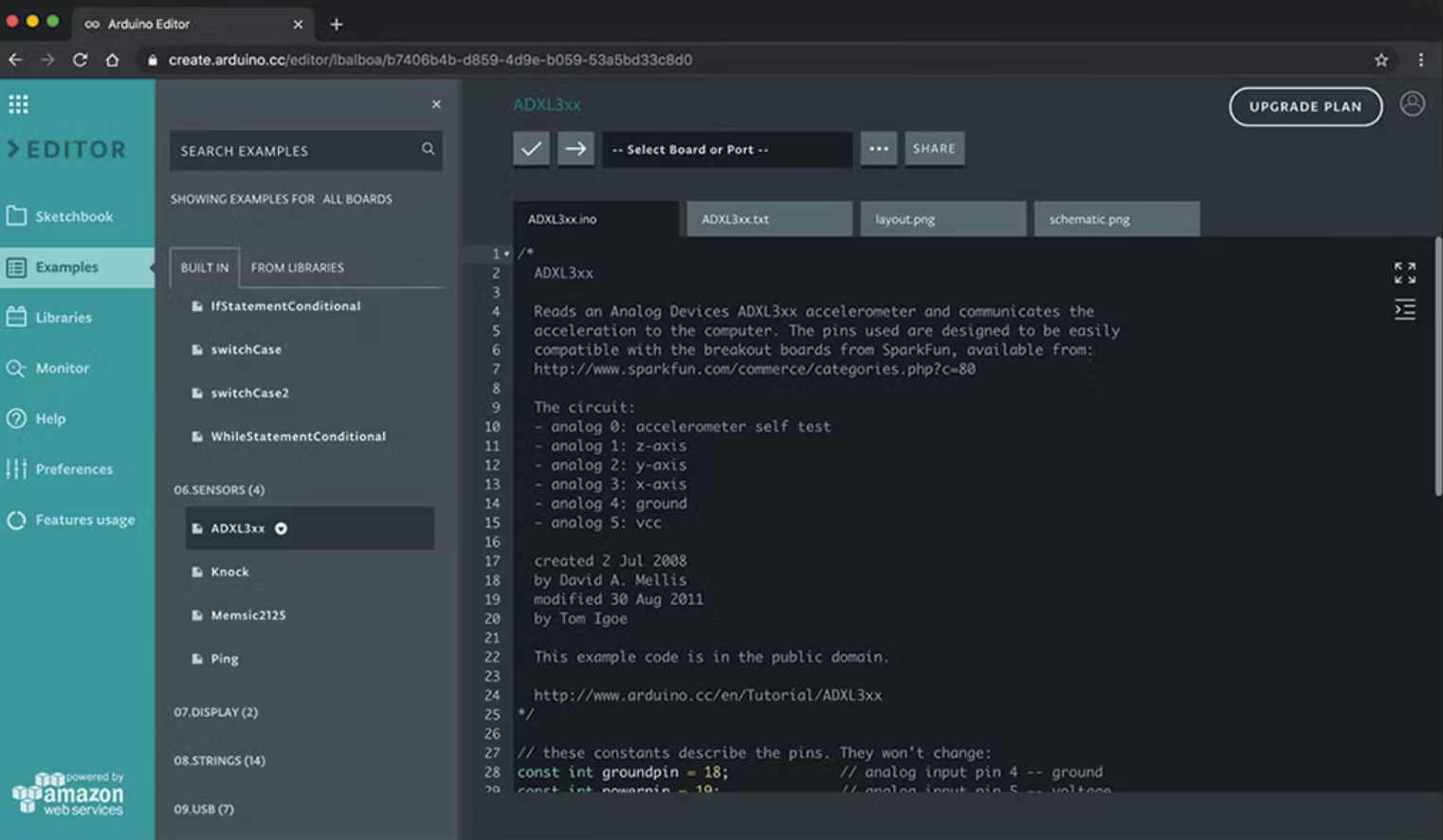Screen dimensions: 1443x840
Task: Click the auto-indent code icon
Action: pyautogui.click(x=1405, y=309)
